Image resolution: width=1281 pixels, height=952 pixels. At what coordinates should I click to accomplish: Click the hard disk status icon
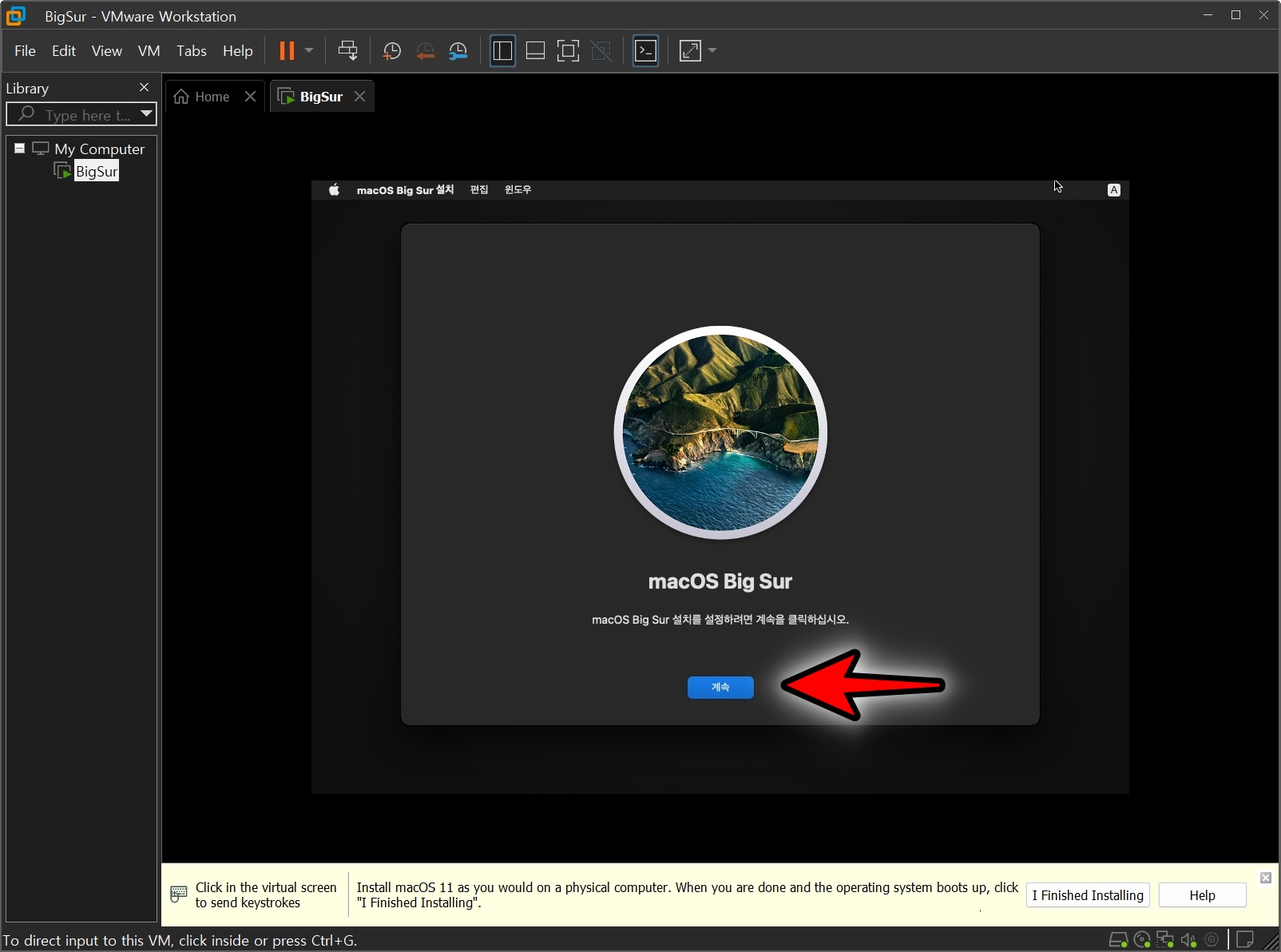click(1118, 940)
